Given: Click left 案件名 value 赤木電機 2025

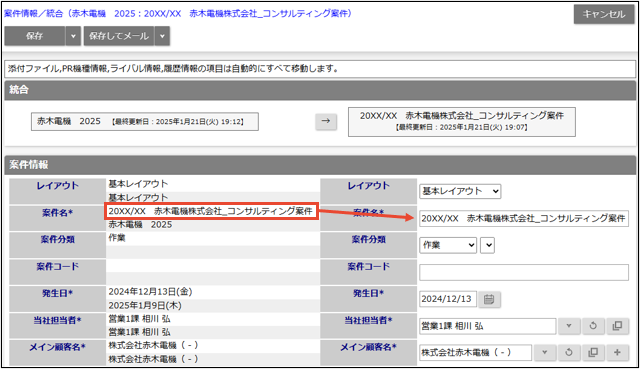Looking at the screenshot, I should coord(140,225).
